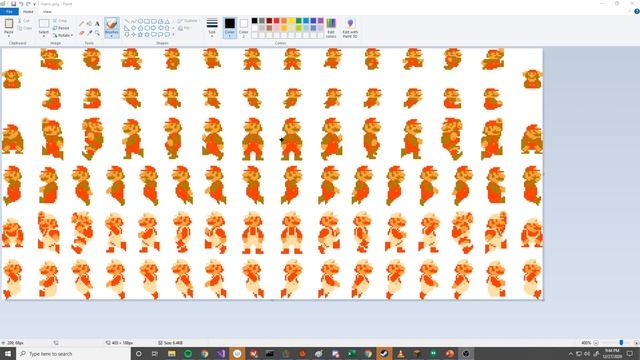The height and width of the screenshot is (360, 640).
Task: Open the shape Outline dropdown
Action: (x=188, y=21)
